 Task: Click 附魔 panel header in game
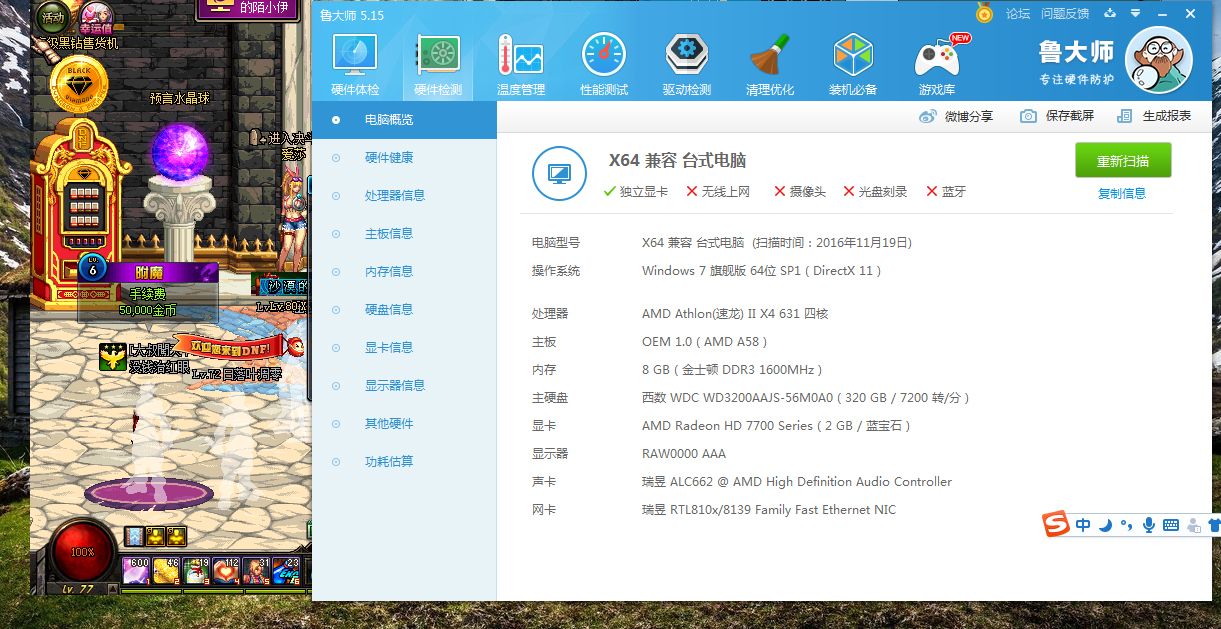149,272
